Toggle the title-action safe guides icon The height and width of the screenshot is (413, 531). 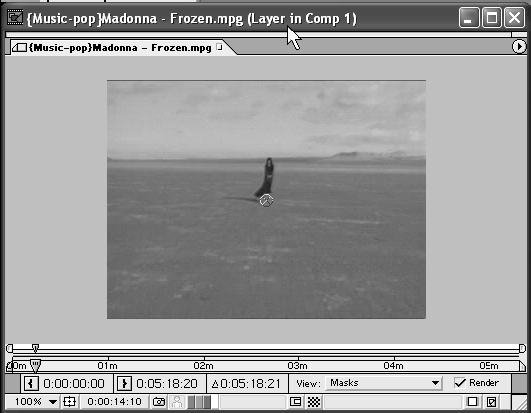tap(69, 402)
